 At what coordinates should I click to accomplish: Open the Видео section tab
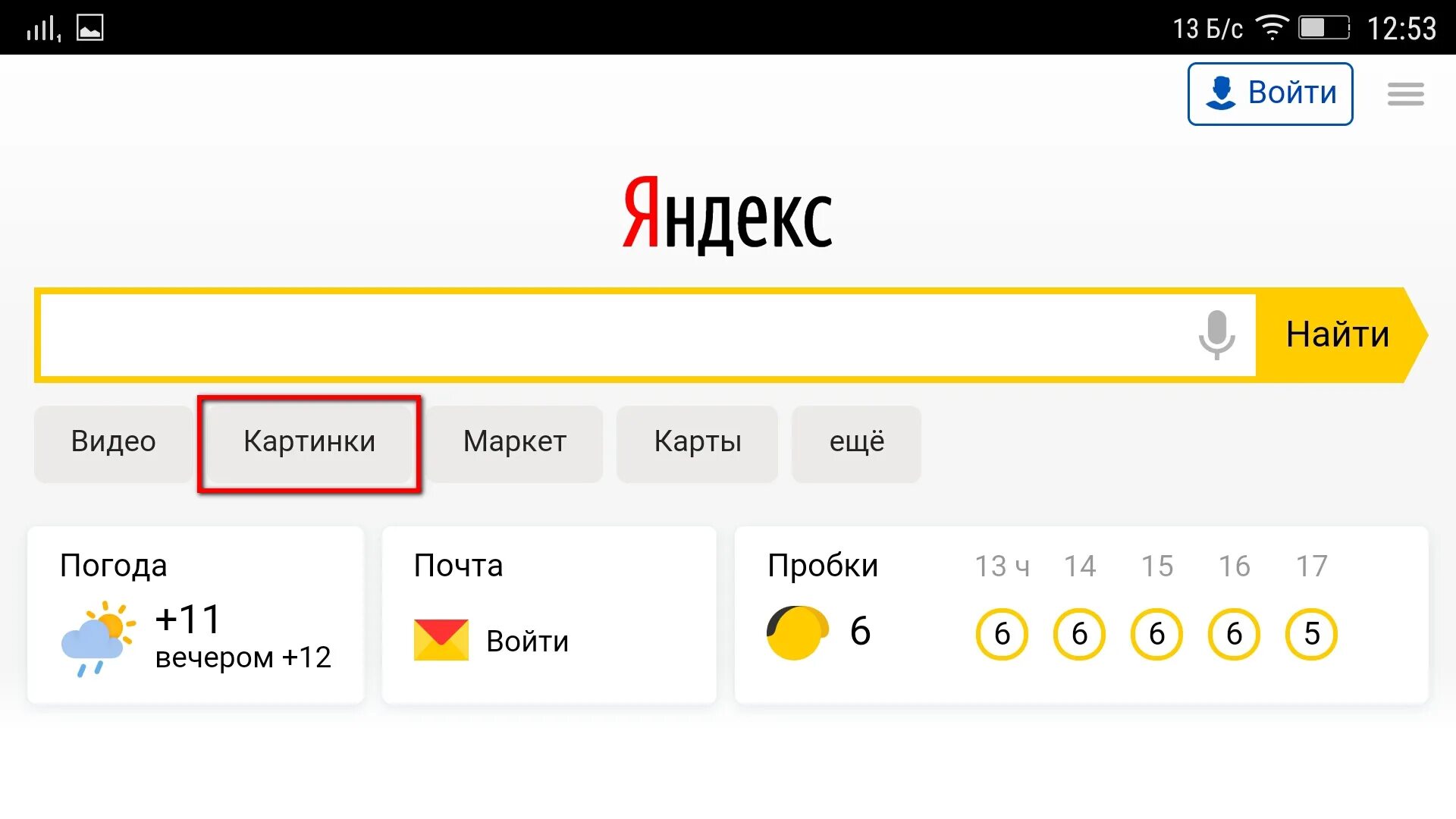click(x=113, y=440)
